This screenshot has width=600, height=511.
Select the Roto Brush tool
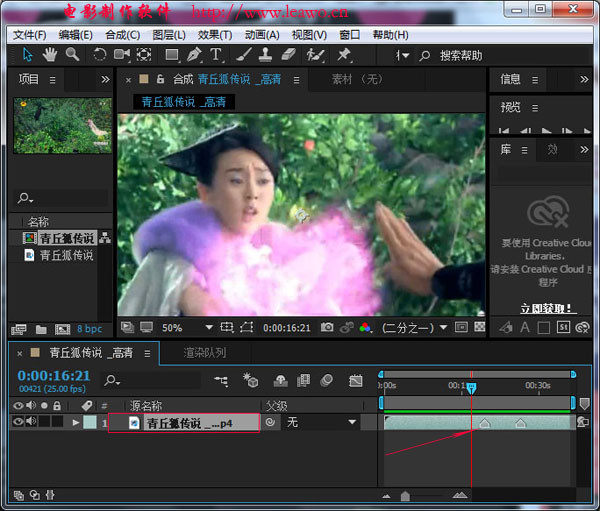click(316, 55)
